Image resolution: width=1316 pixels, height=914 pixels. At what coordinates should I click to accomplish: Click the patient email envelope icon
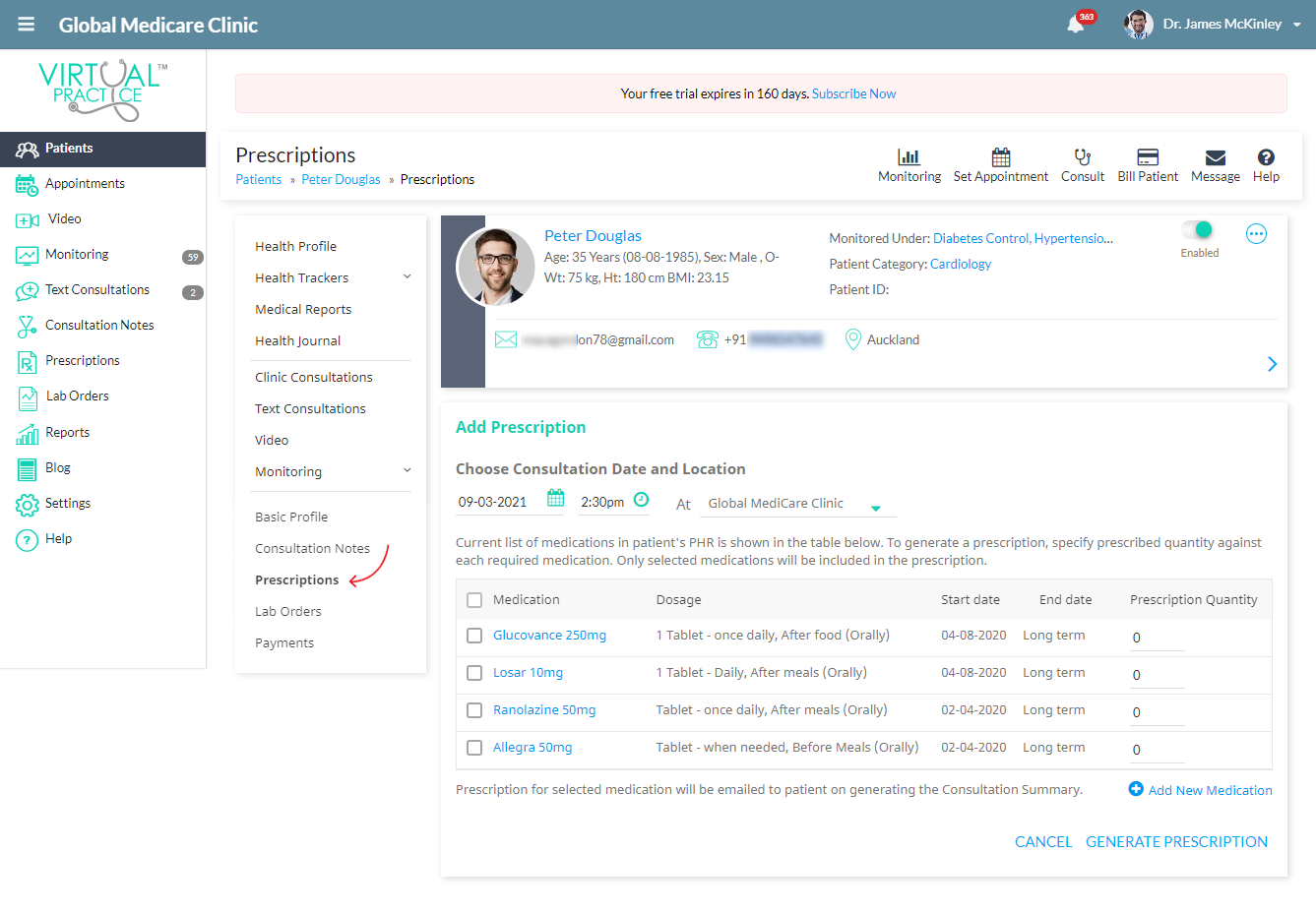coord(506,339)
